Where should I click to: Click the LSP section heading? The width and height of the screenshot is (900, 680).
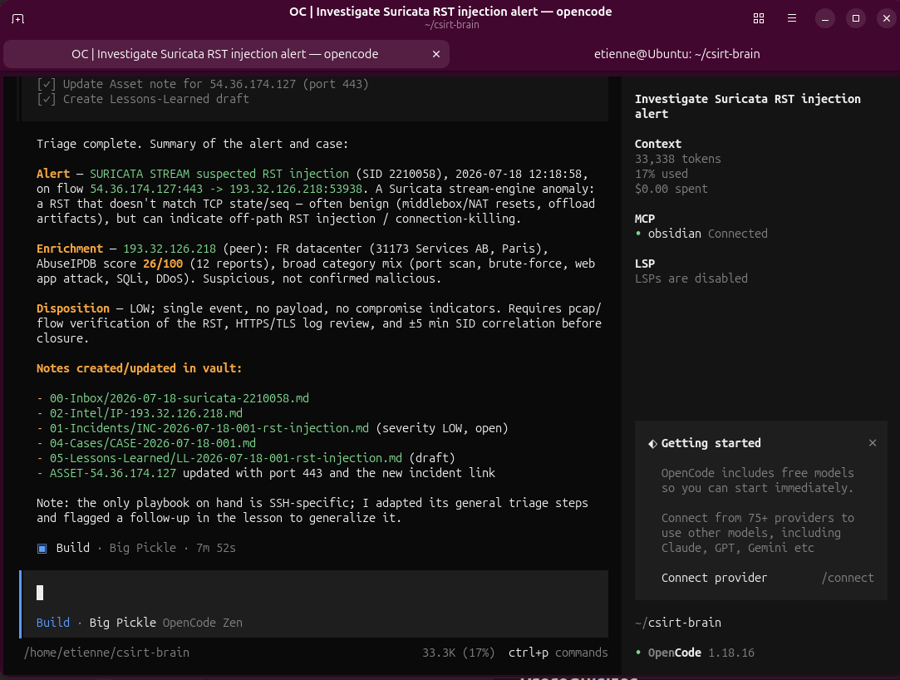(x=645, y=263)
